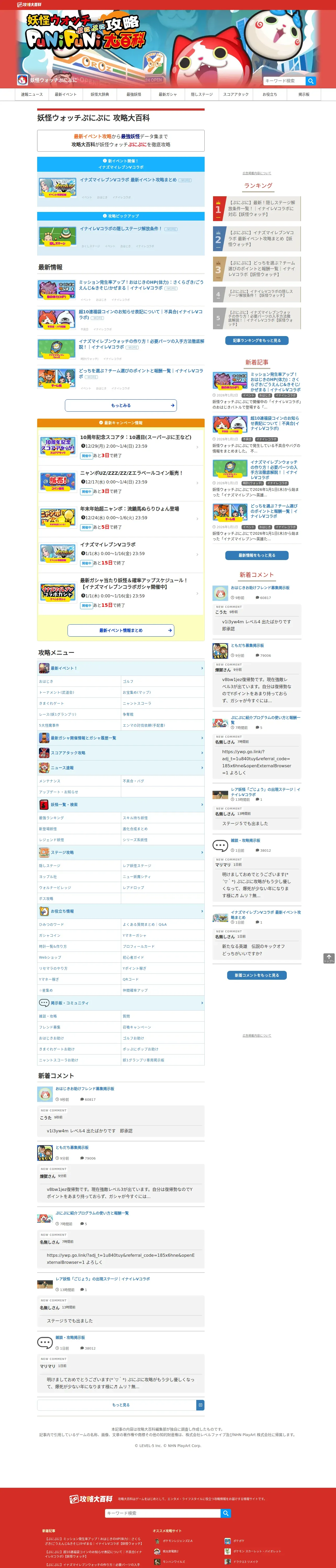Open chevron on イナズマイレブンVコラボ campaign row

[197, 554]
